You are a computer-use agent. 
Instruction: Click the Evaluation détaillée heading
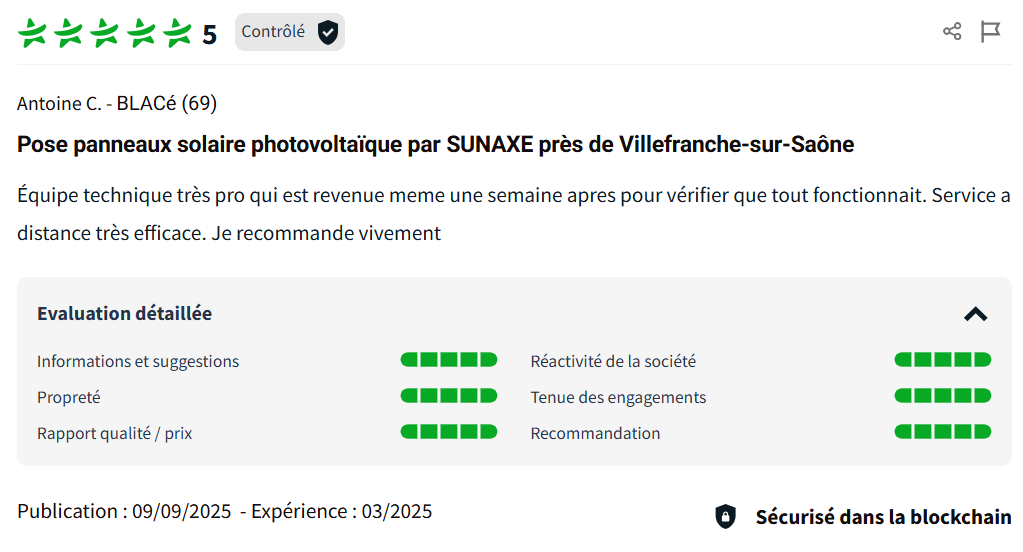click(124, 314)
